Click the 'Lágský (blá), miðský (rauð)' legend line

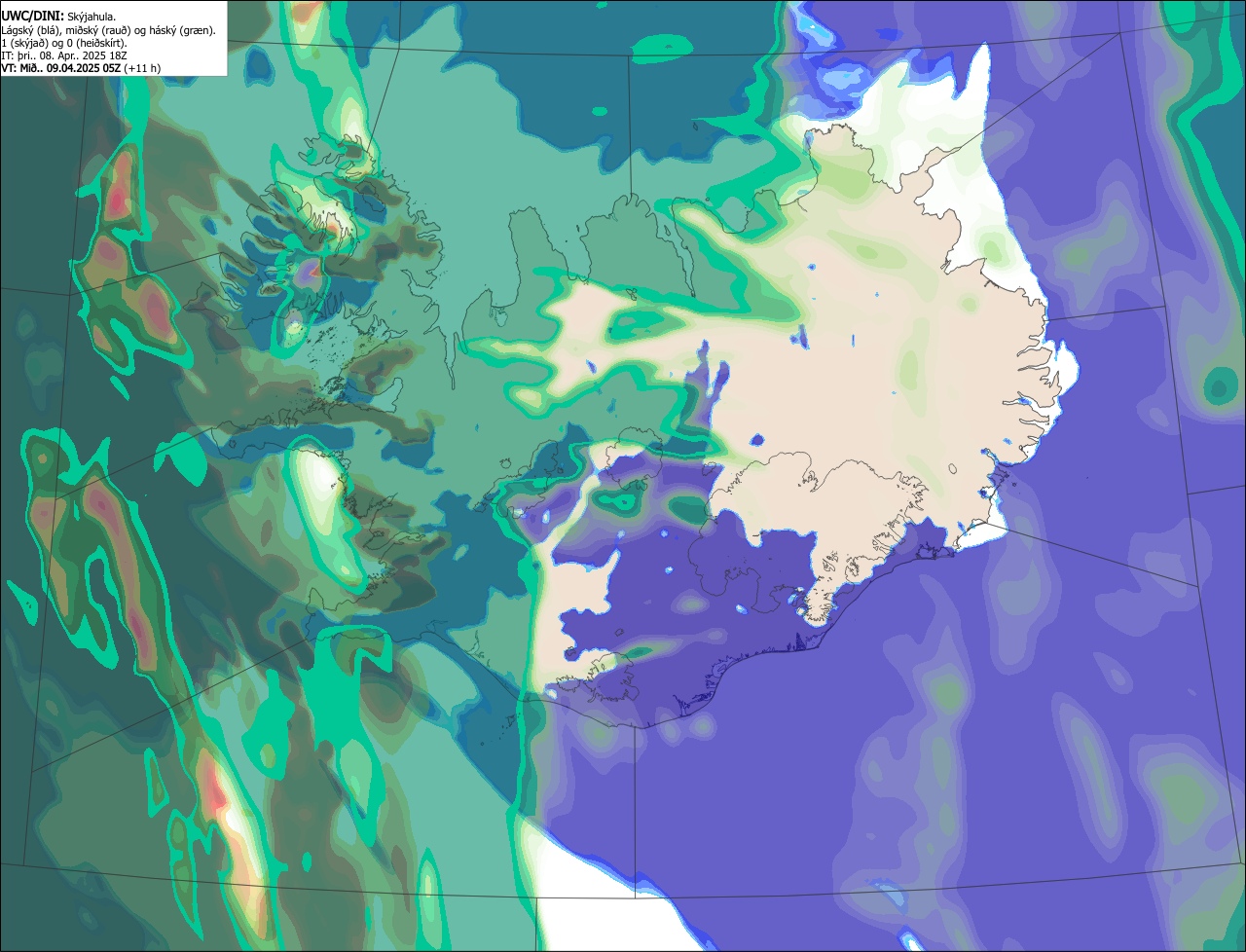click(109, 30)
